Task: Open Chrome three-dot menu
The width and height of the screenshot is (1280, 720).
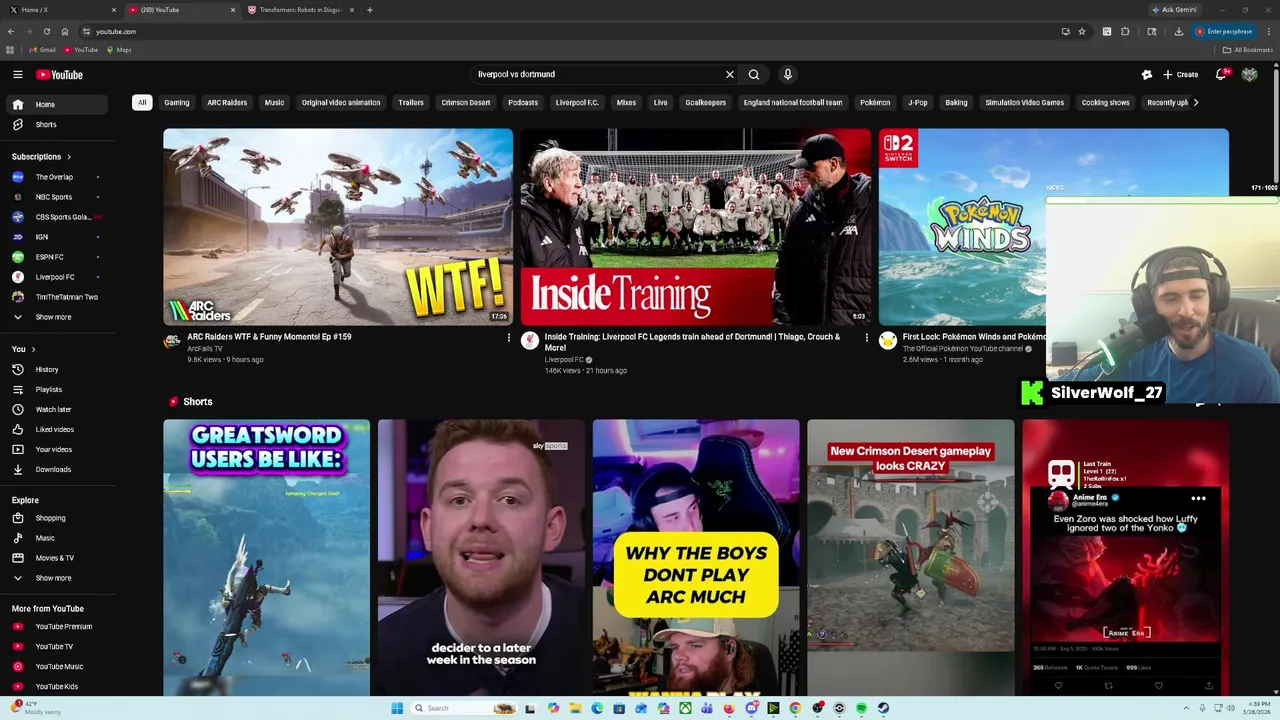Action: (x=1268, y=31)
